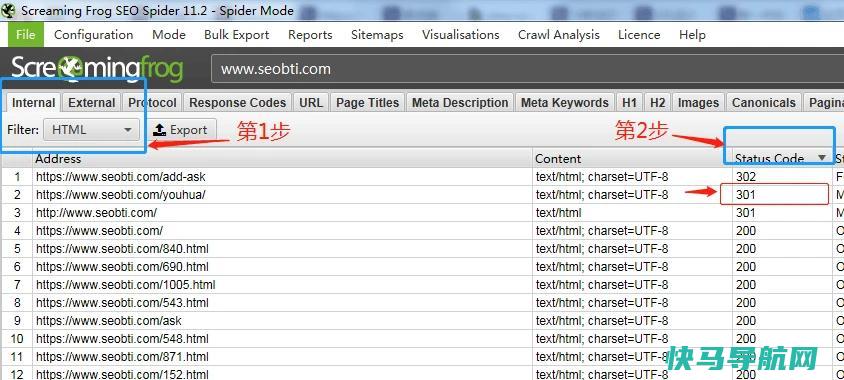
Task: Open the Sitemaps menu
Action: [x=377, y=35]
